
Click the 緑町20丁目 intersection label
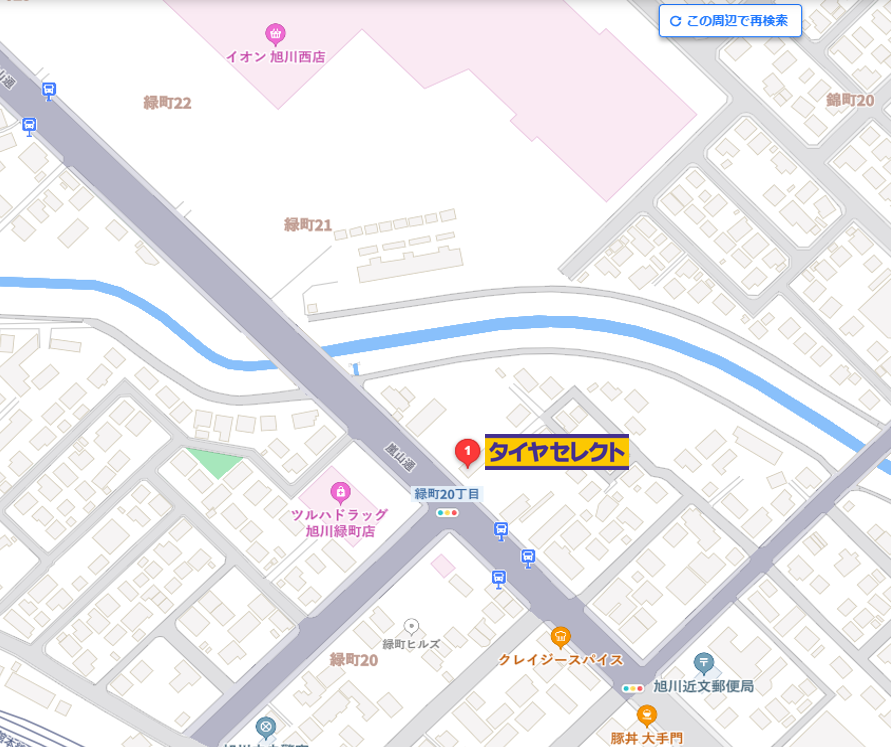click(447, 494)
